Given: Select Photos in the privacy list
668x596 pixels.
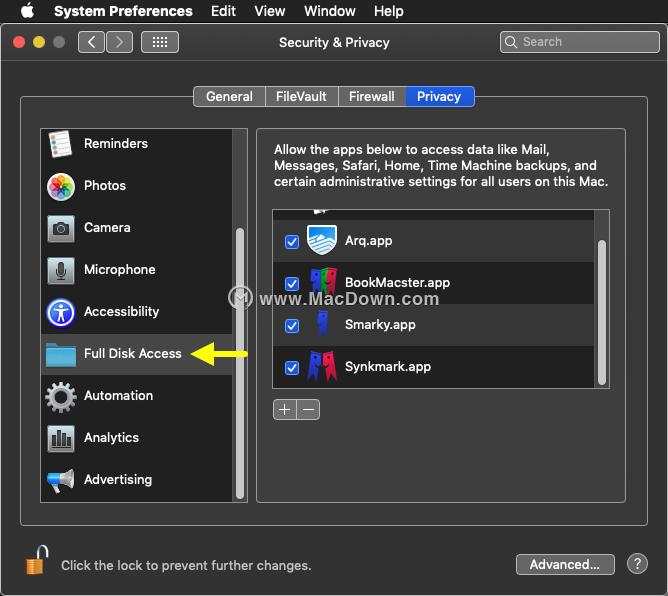Looking at the screenshot, I should 105,186.
